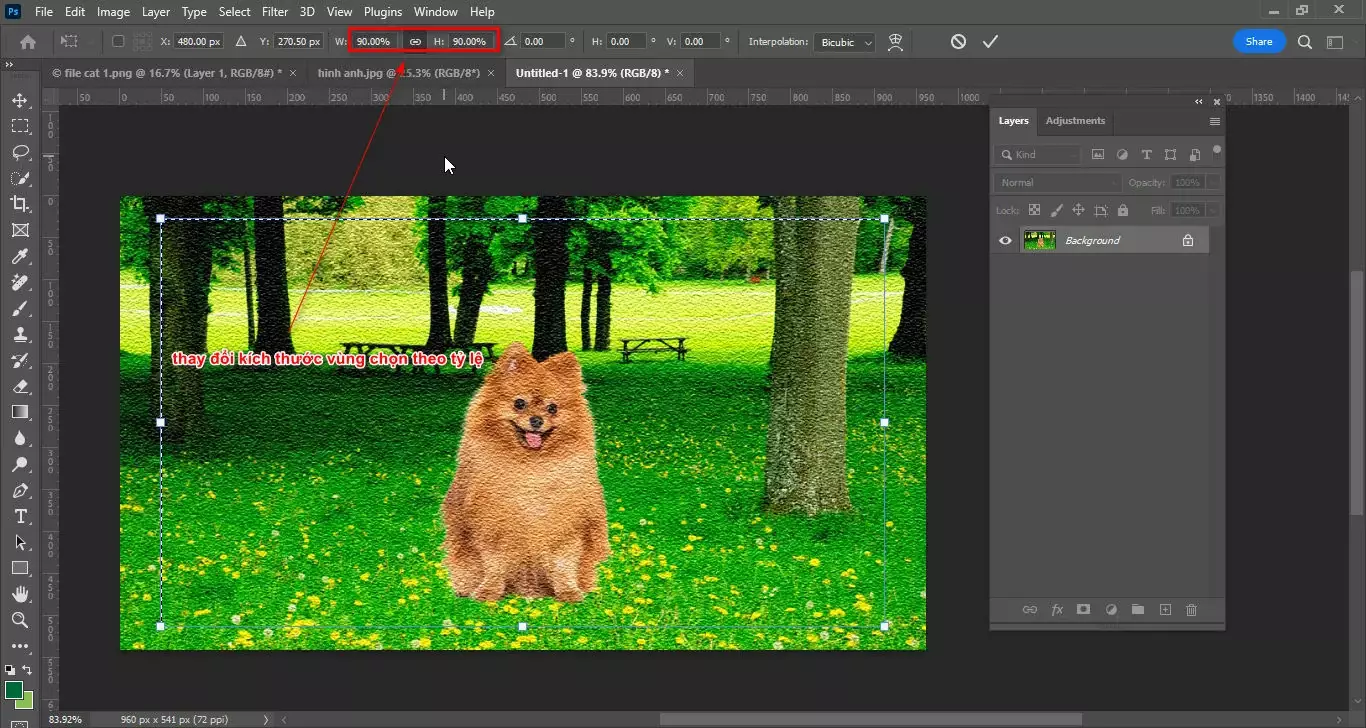The height and width of the screenshot is (728, 1366).
Task: Select the Clone Stamp tool
Action: (x=20, y=334)
